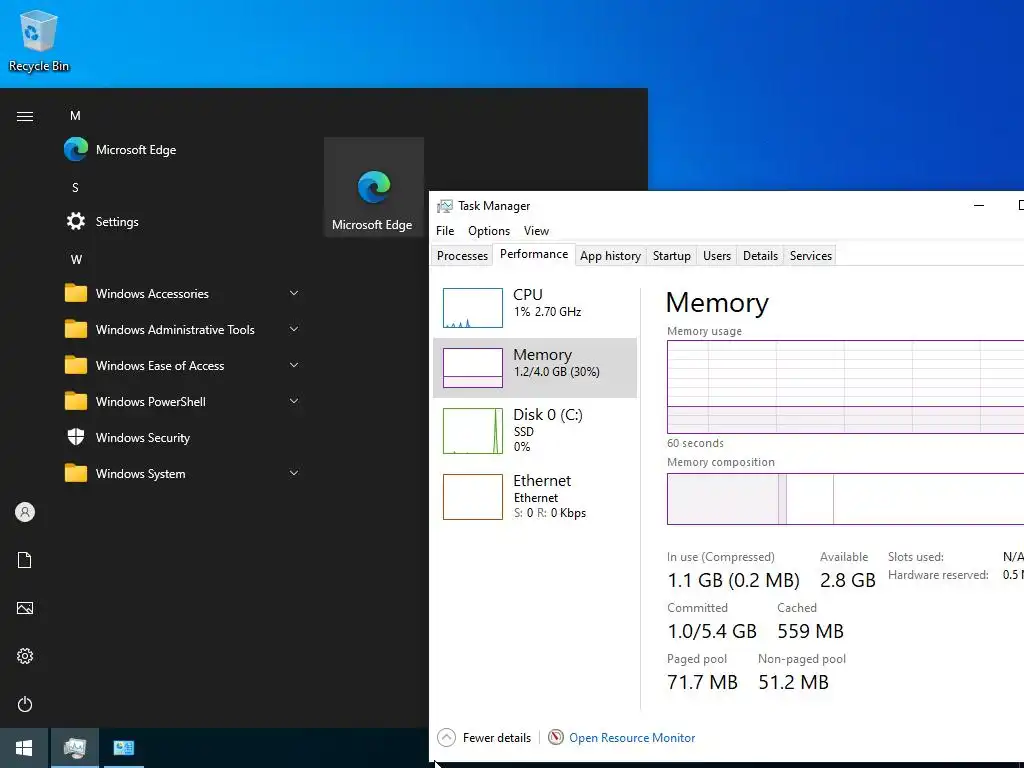Select the Memory performance item

click(535, 368)
